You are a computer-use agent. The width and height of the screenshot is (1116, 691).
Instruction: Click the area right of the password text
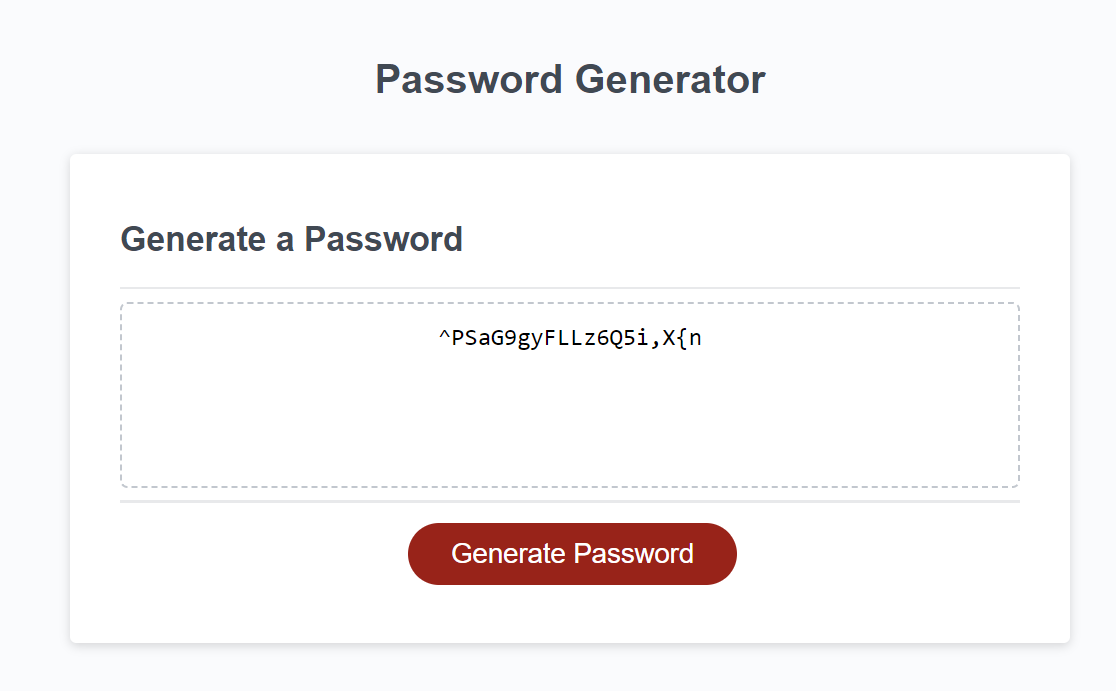[860, 337]
